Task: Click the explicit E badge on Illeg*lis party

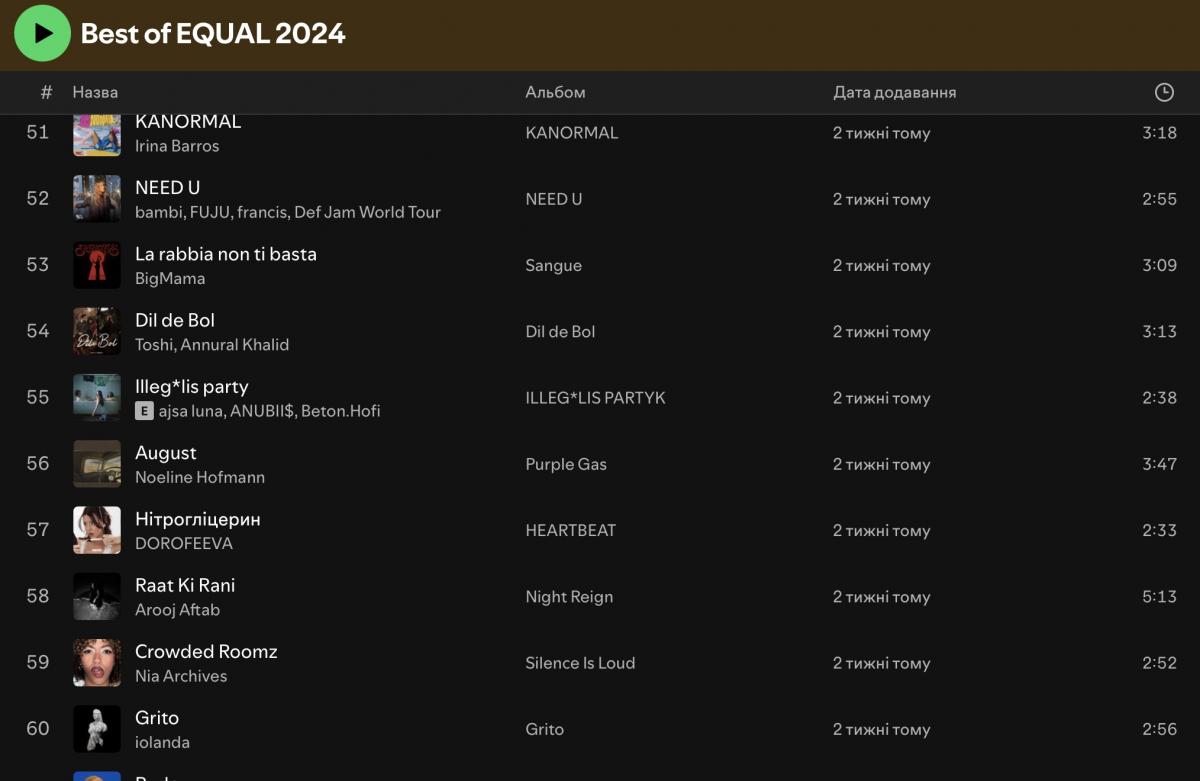Action: pos(144,411)
